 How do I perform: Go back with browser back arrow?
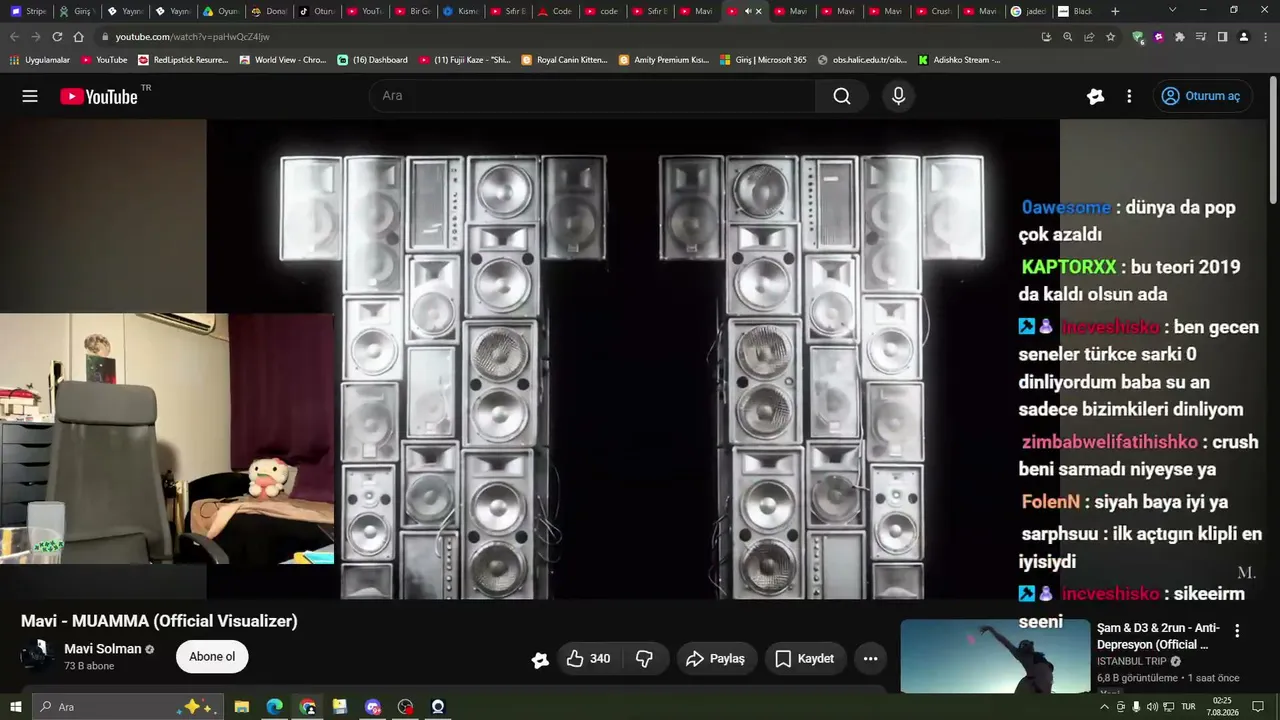14,37
